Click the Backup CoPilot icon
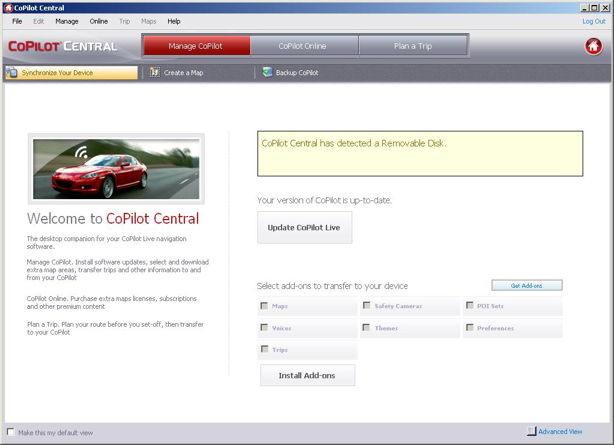 pos(267,73)
